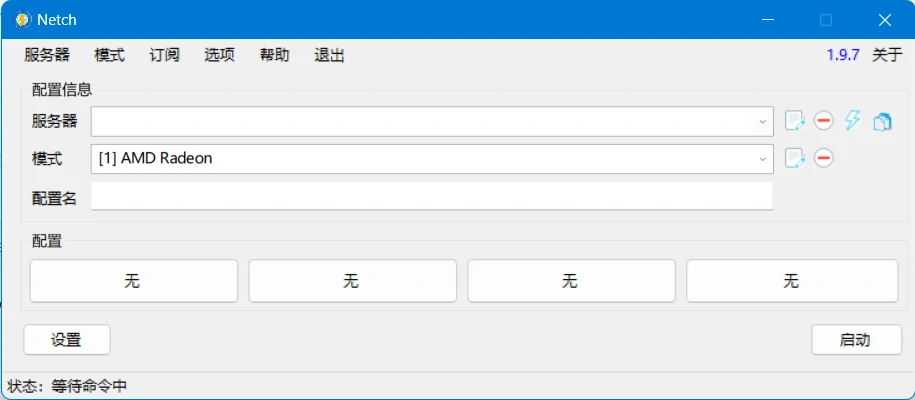Open the 帮助 help menu
This screenshot has height=400, width=915.
[x=274, y=55]
